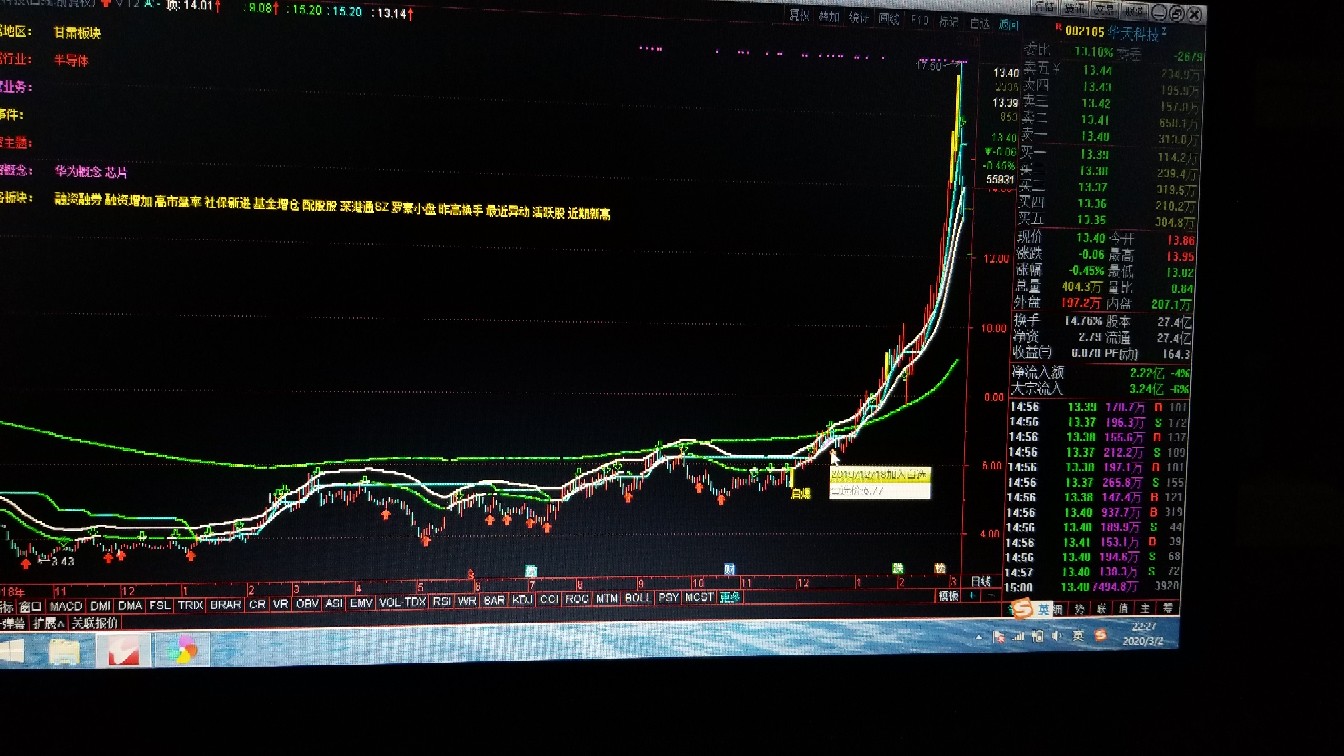Image resolution: width=1344 pixels, height=756 pixels.
Task: Click the 行情 top button
Action: (1044, 8)
